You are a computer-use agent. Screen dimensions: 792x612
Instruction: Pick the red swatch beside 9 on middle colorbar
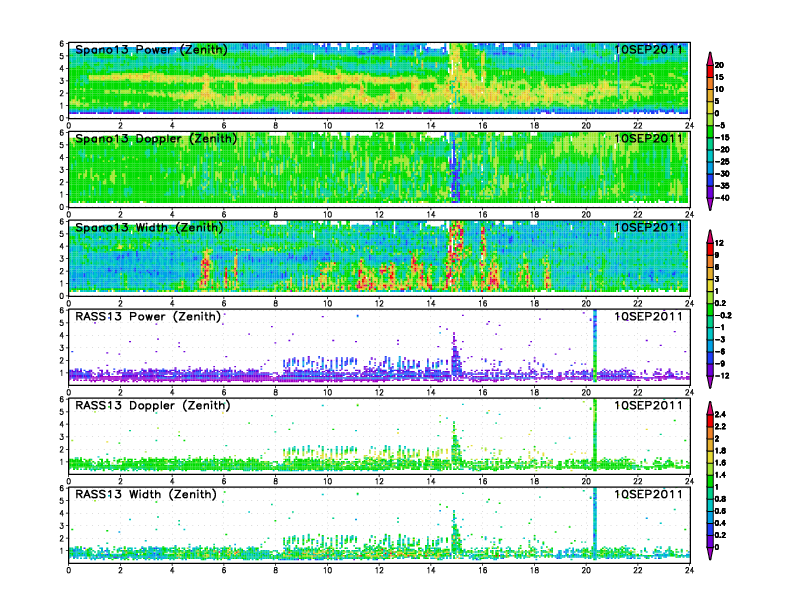(710, 249)
